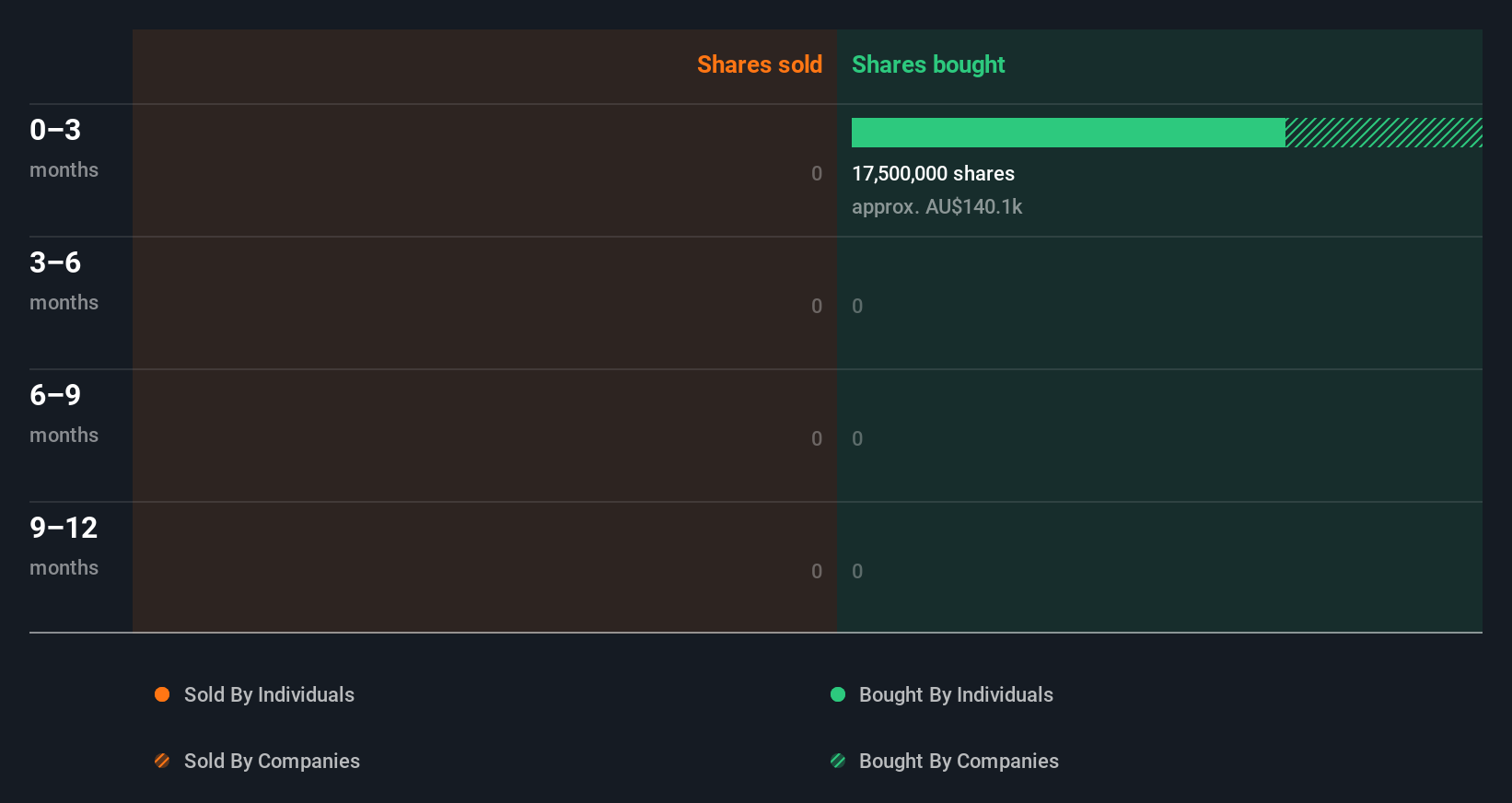Select the 6–9 months row label
Screen dimensions: 1512x803
(x=64, y=413)
